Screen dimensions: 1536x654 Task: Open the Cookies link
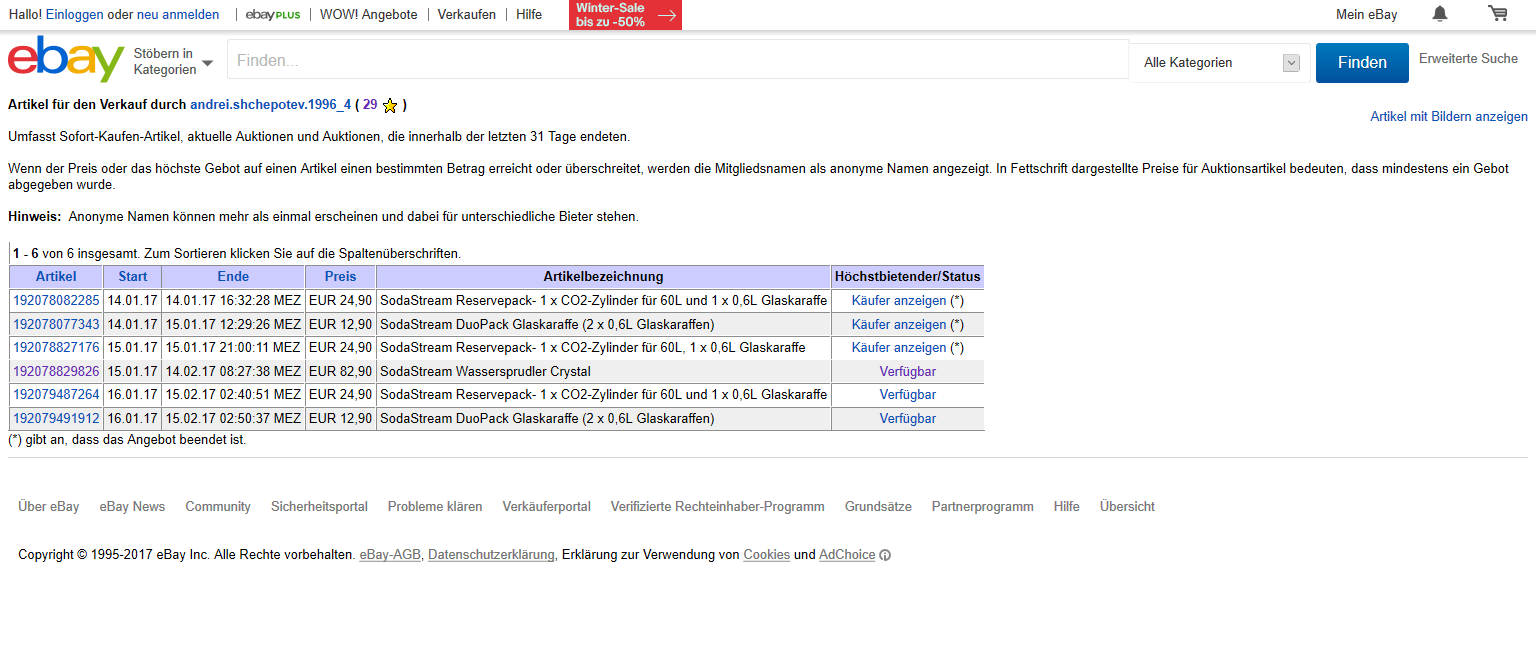tap(767, 555)
